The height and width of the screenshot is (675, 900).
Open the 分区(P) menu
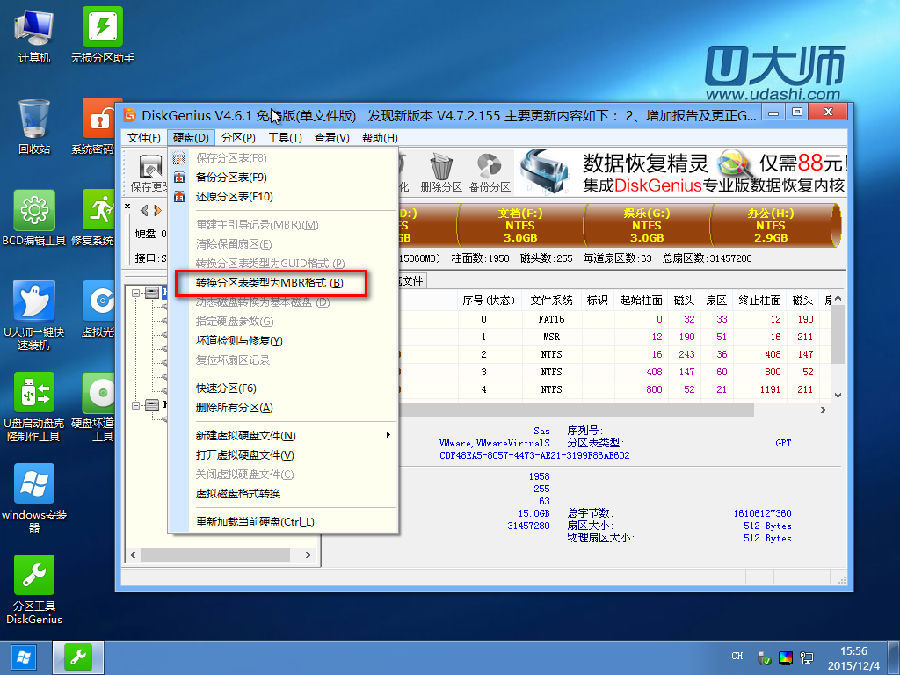(238, 138)
